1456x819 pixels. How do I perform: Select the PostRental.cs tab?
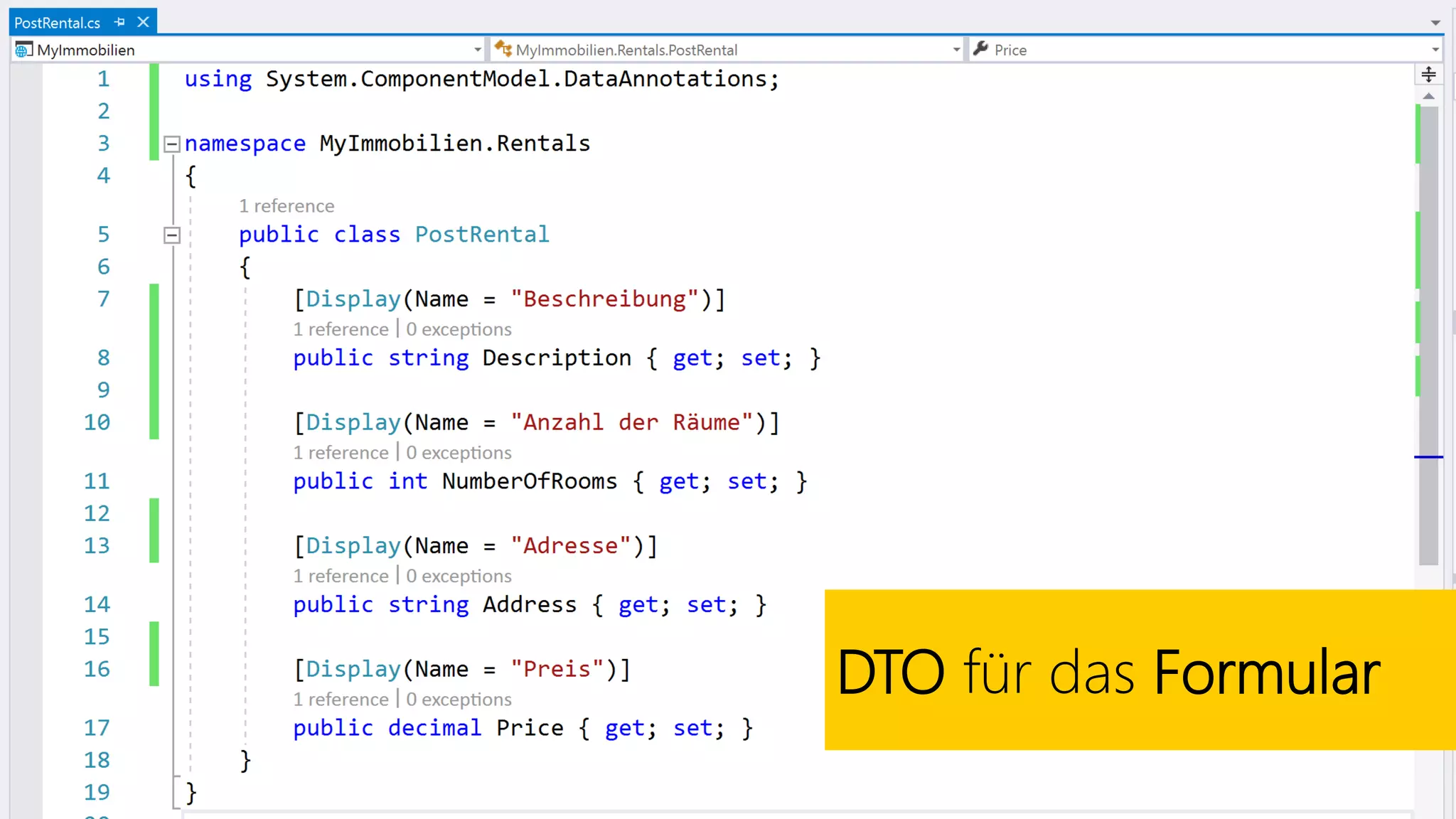(58, 23)
